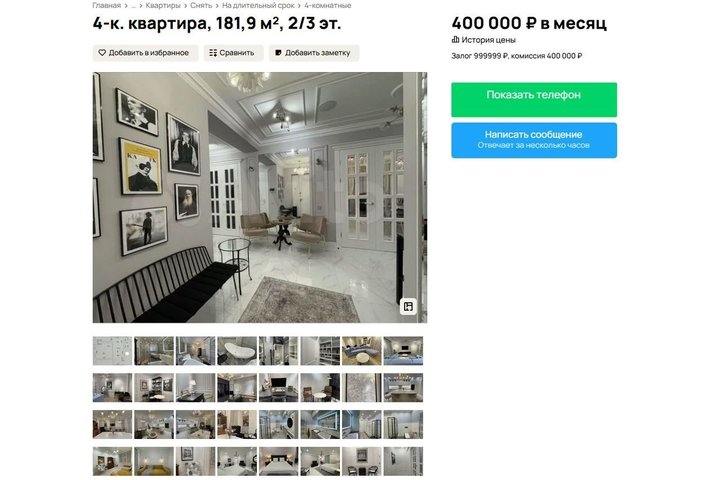The width and height of the screenshot is (720, 480).
Task: Select the last thumbnail in the bottom row
Action: (403, 461)
